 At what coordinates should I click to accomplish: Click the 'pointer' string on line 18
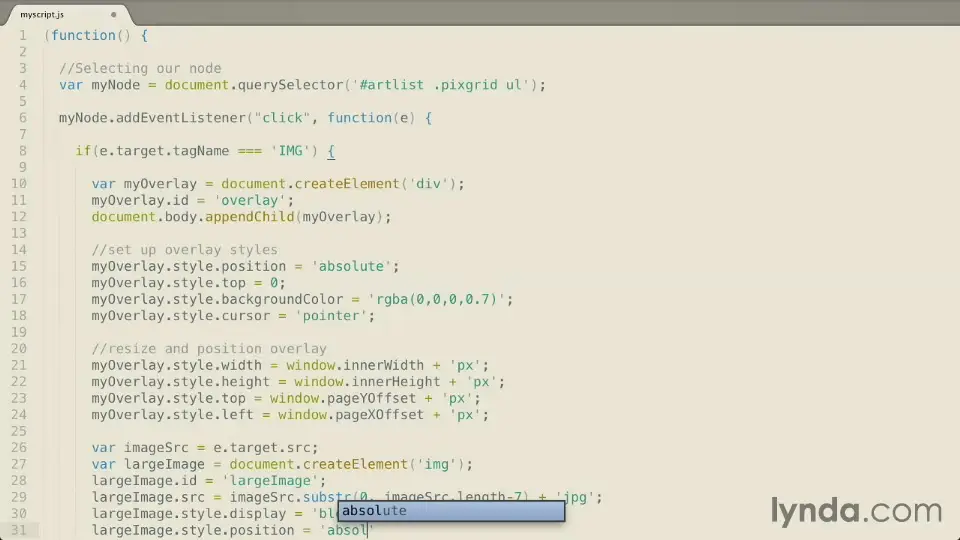[x=331, y=316]
